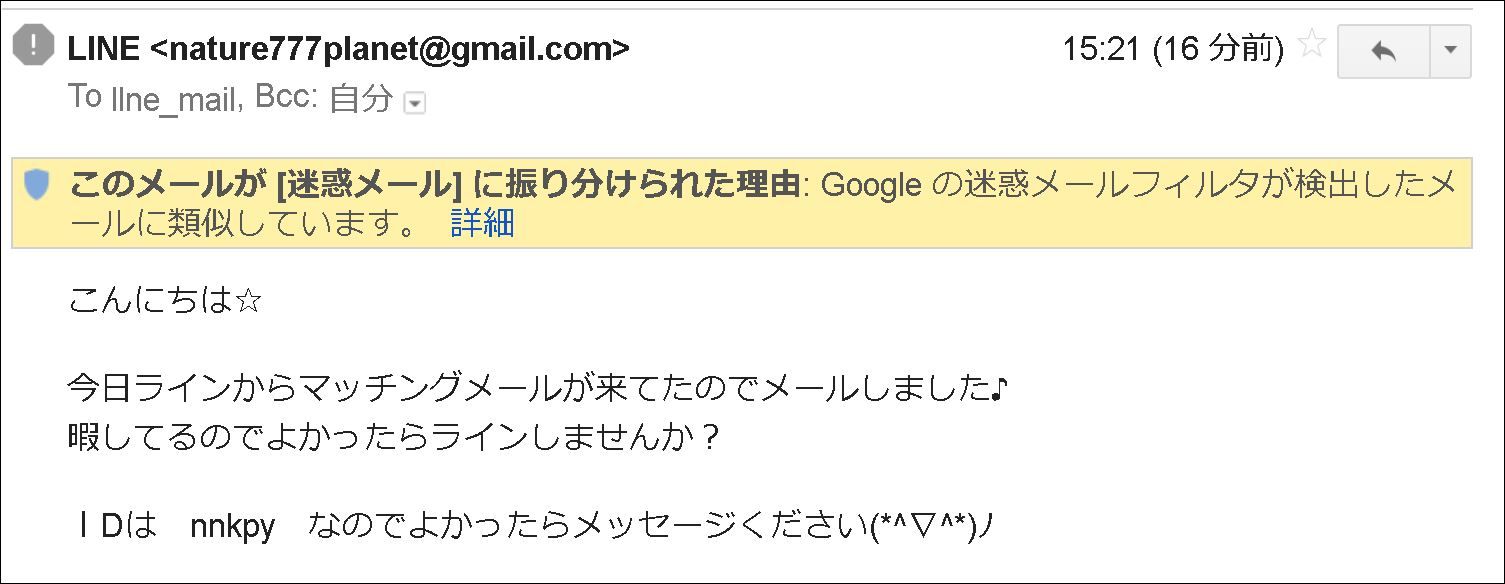Click the bold 迷惑メール reason heading
This screenshot has width=1505, height=584.
(x=434, y=185)
